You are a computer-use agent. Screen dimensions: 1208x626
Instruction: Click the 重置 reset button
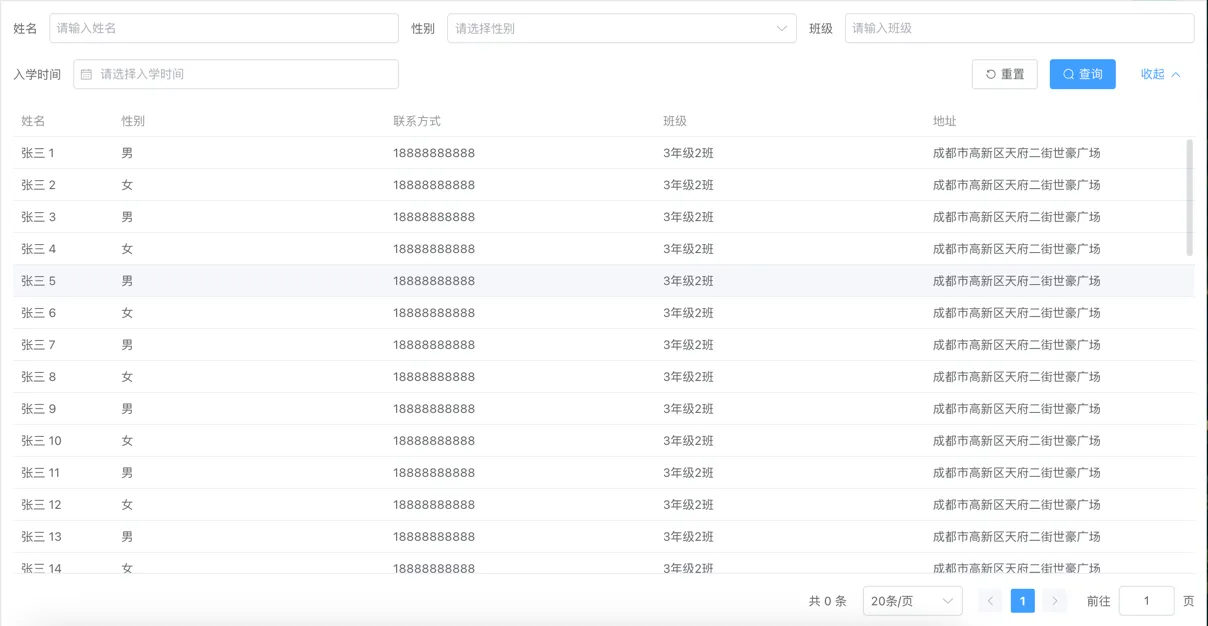tap(1004, 73)
